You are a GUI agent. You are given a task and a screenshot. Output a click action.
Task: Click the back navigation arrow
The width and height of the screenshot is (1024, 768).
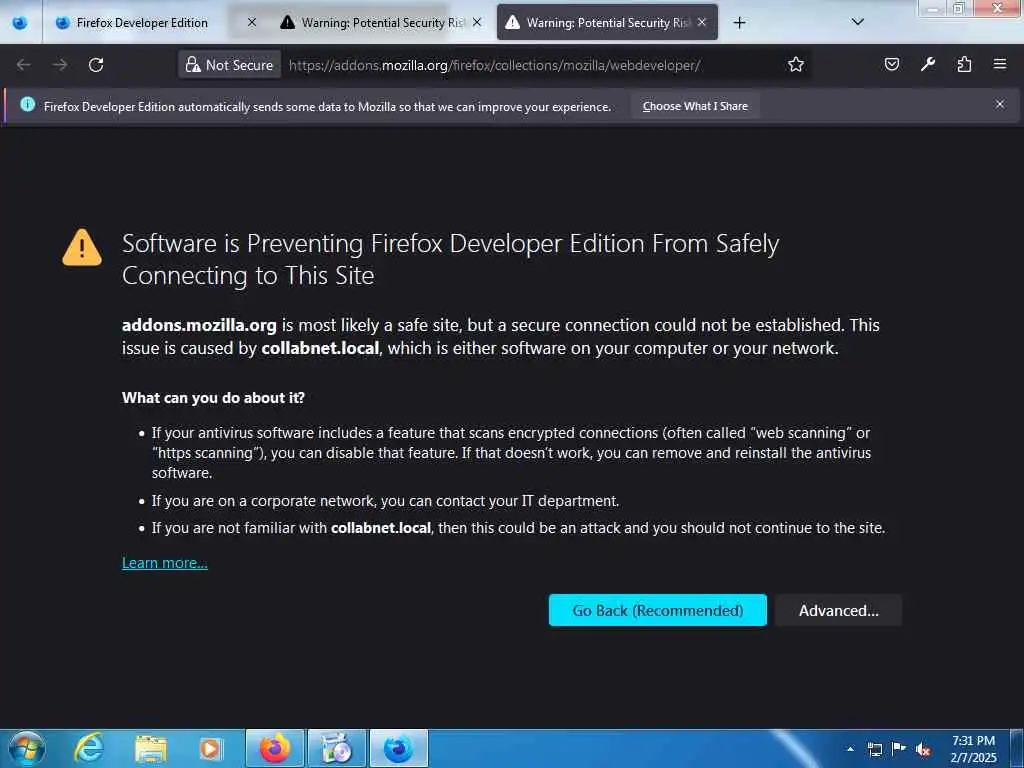click(x=24, y=65)
